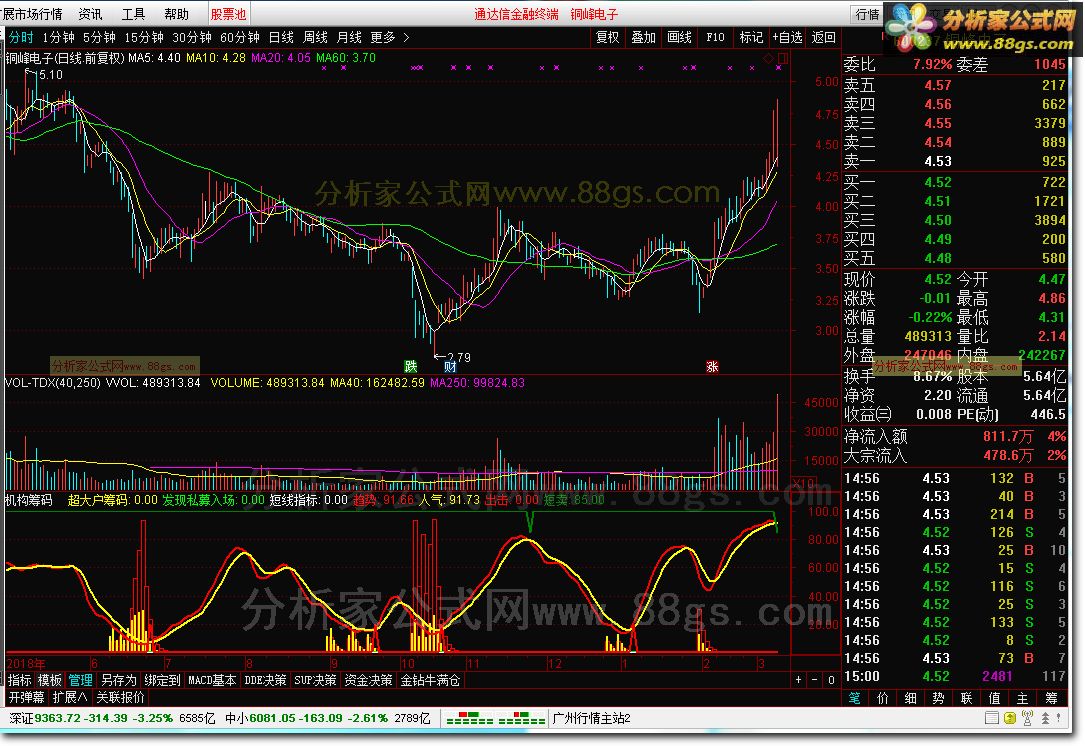Switch to 分时 chart view
Image resolution: width=1085 pixels, height=746 pixels.
pyautogui.click(x=21, y=37)
